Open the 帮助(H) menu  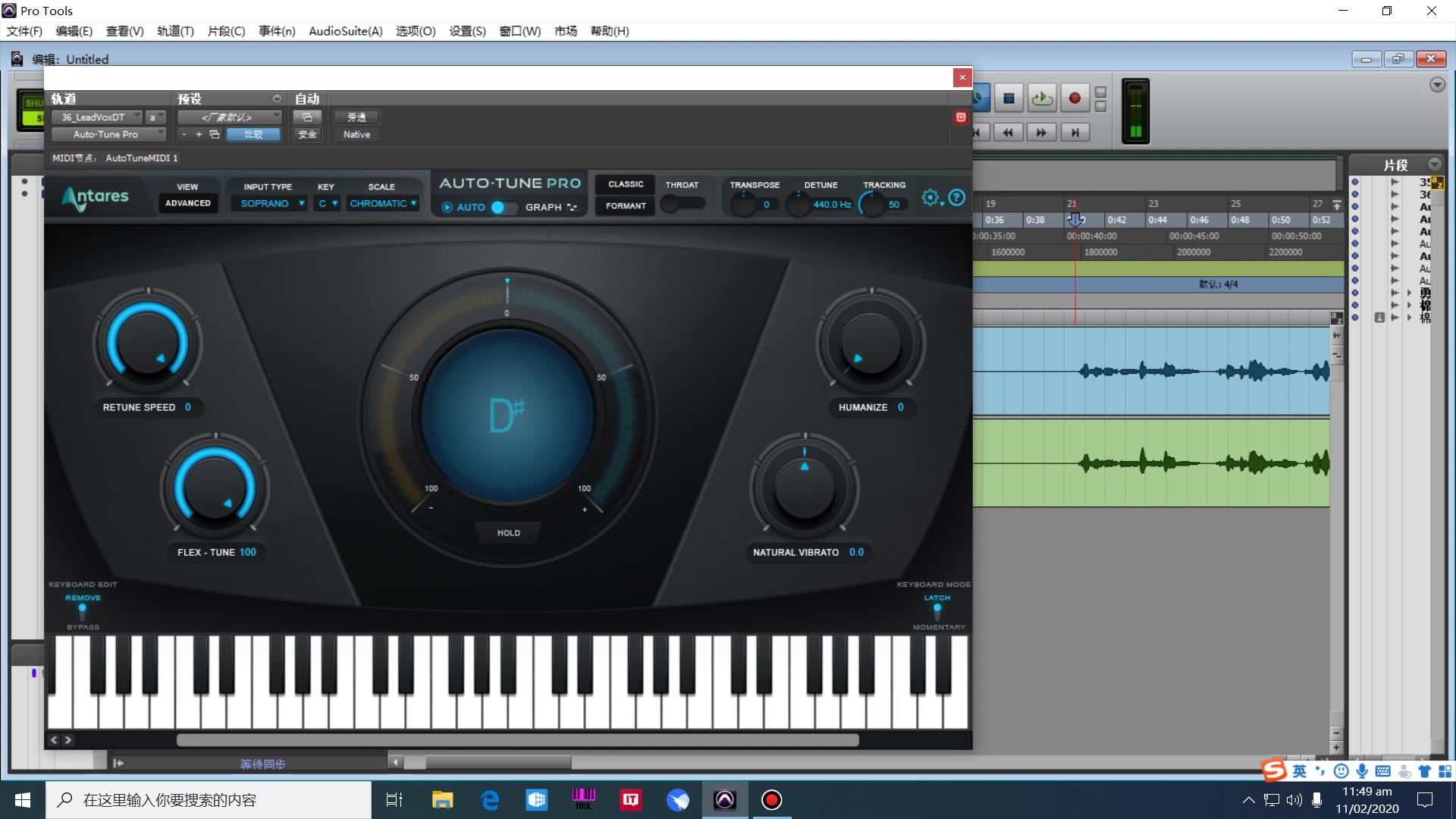click(x=610, y=31)
